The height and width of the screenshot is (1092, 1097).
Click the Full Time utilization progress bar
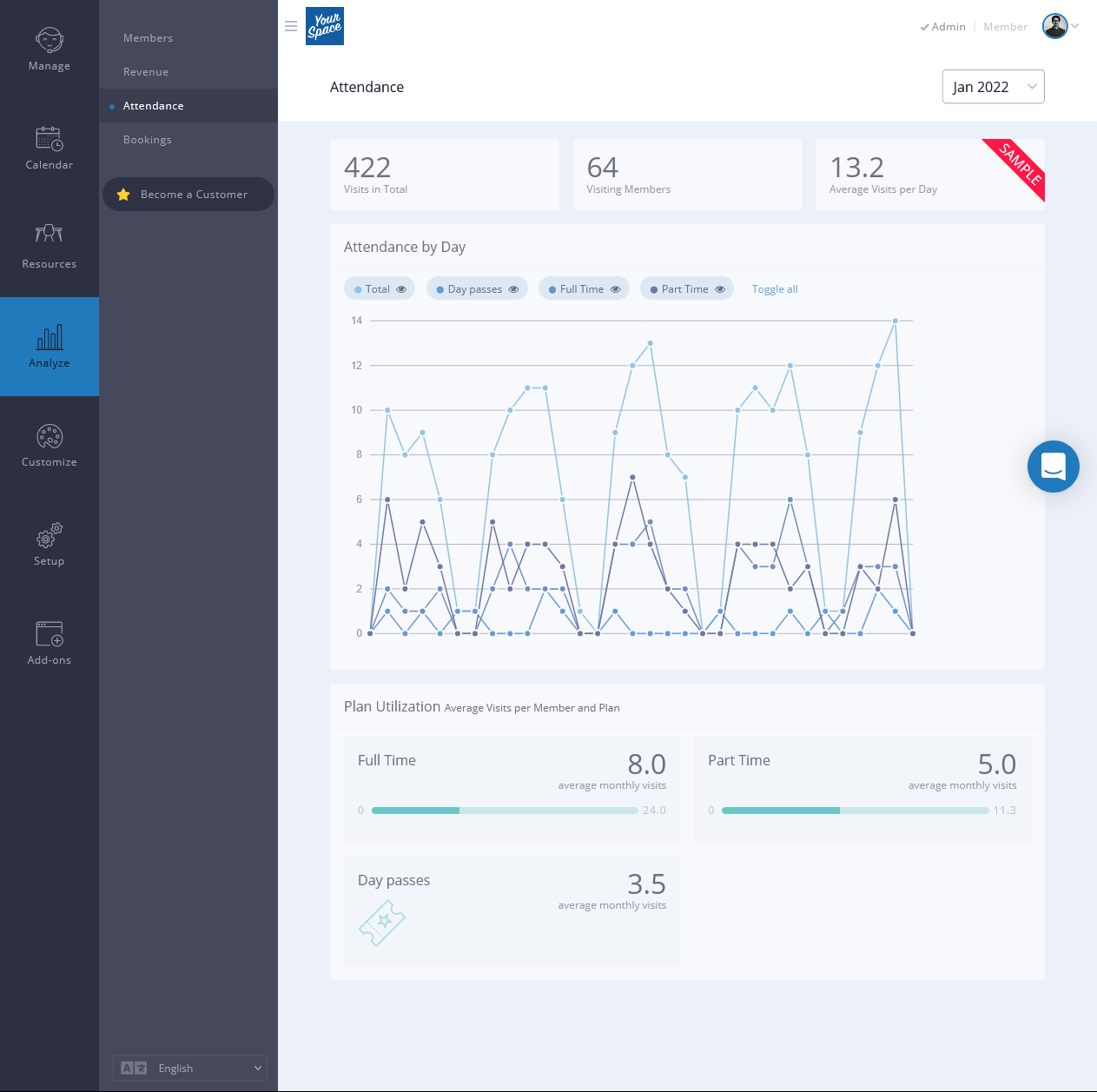[505, 811]
